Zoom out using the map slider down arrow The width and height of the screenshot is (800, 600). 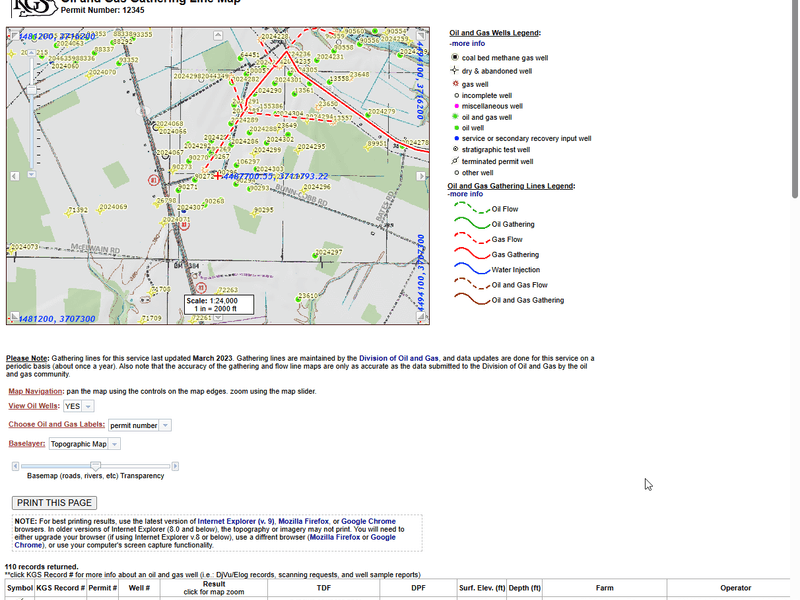[x=32, y=174]
